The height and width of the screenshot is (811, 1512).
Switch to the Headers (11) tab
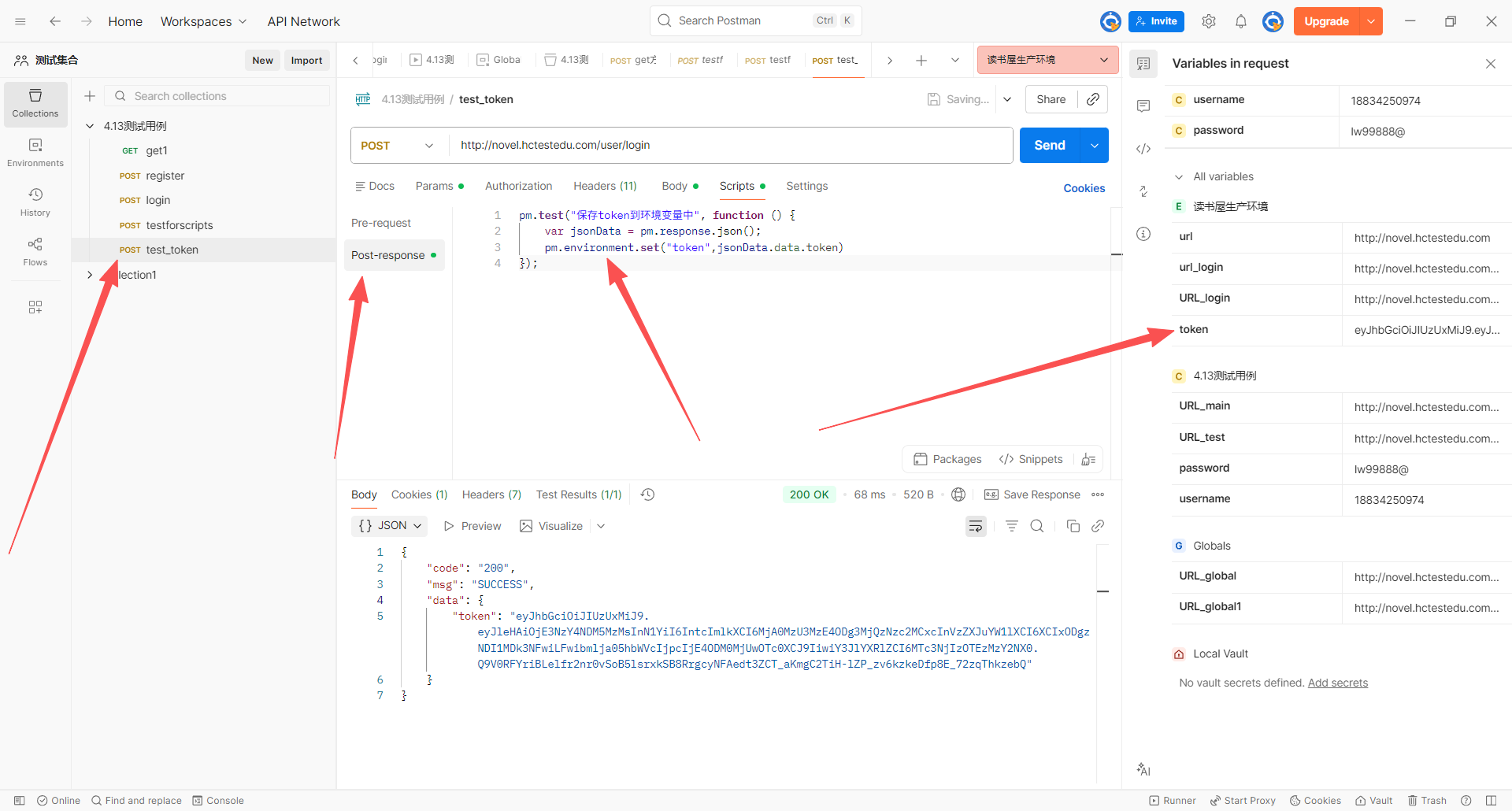click(605, 187)
